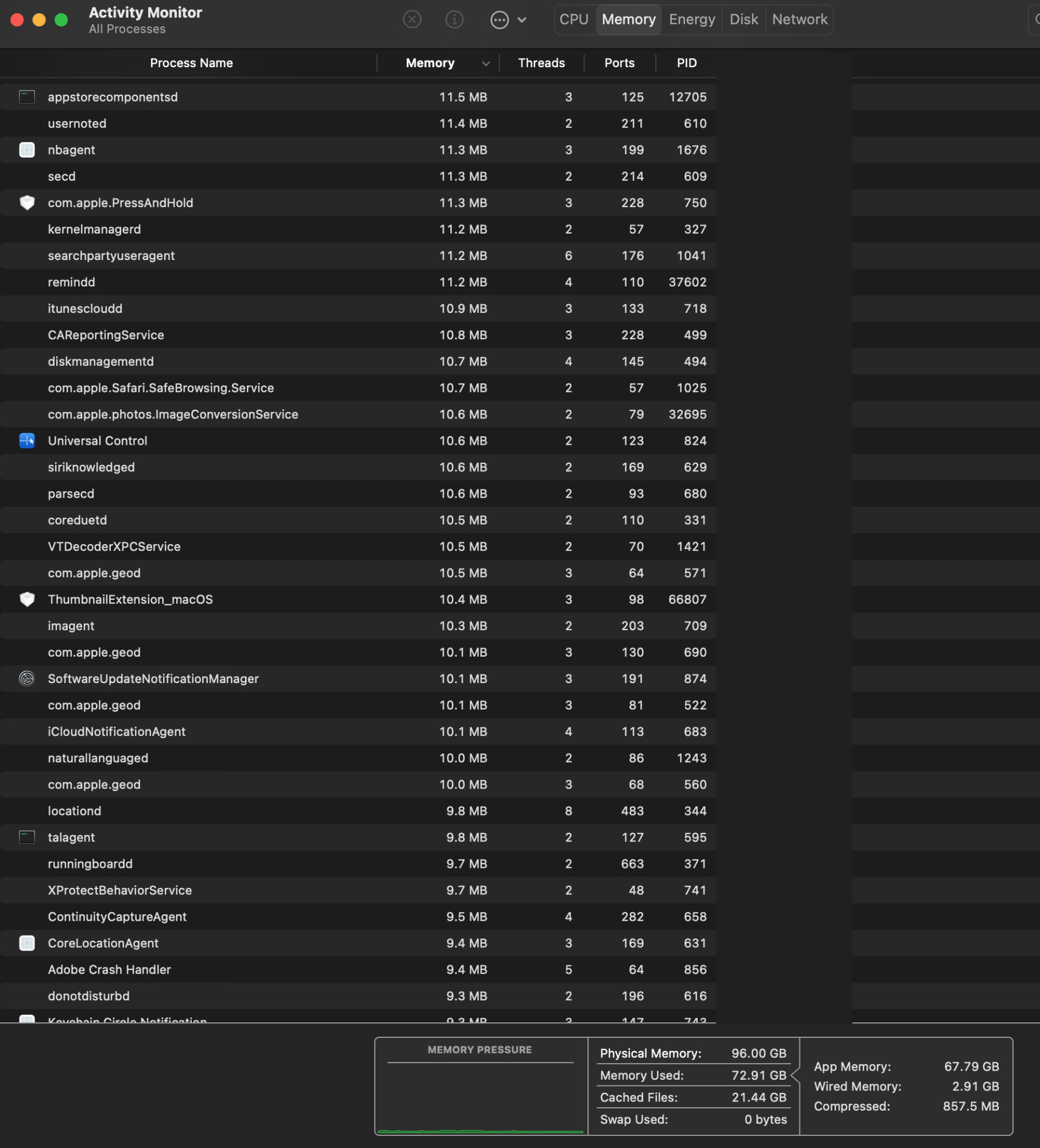The image size is (1040, 1148).
Task: Select the diskmanagementd process
Action: point(358,362)
